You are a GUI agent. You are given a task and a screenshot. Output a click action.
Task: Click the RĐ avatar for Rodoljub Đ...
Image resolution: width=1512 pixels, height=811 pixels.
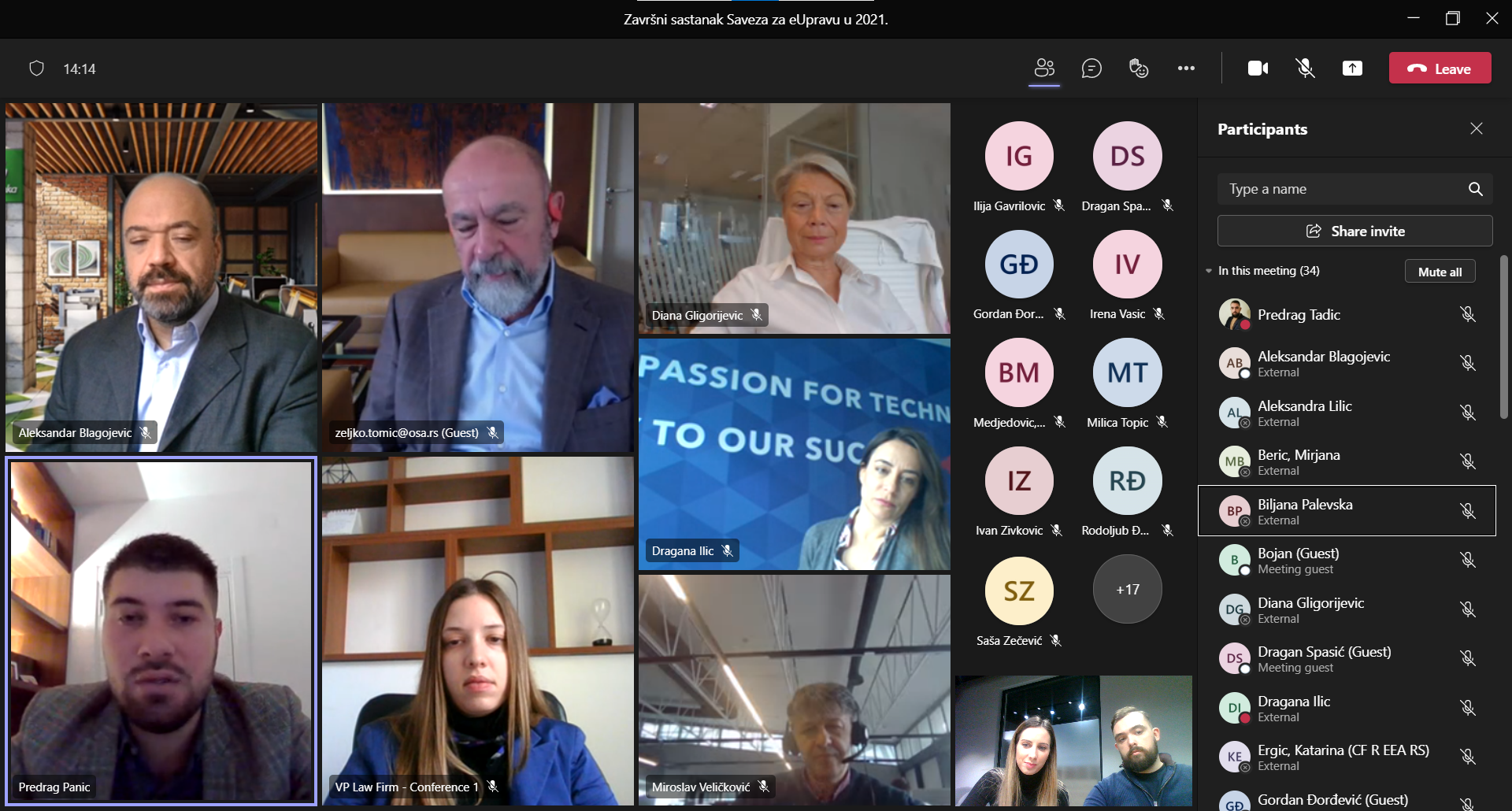1127,480
